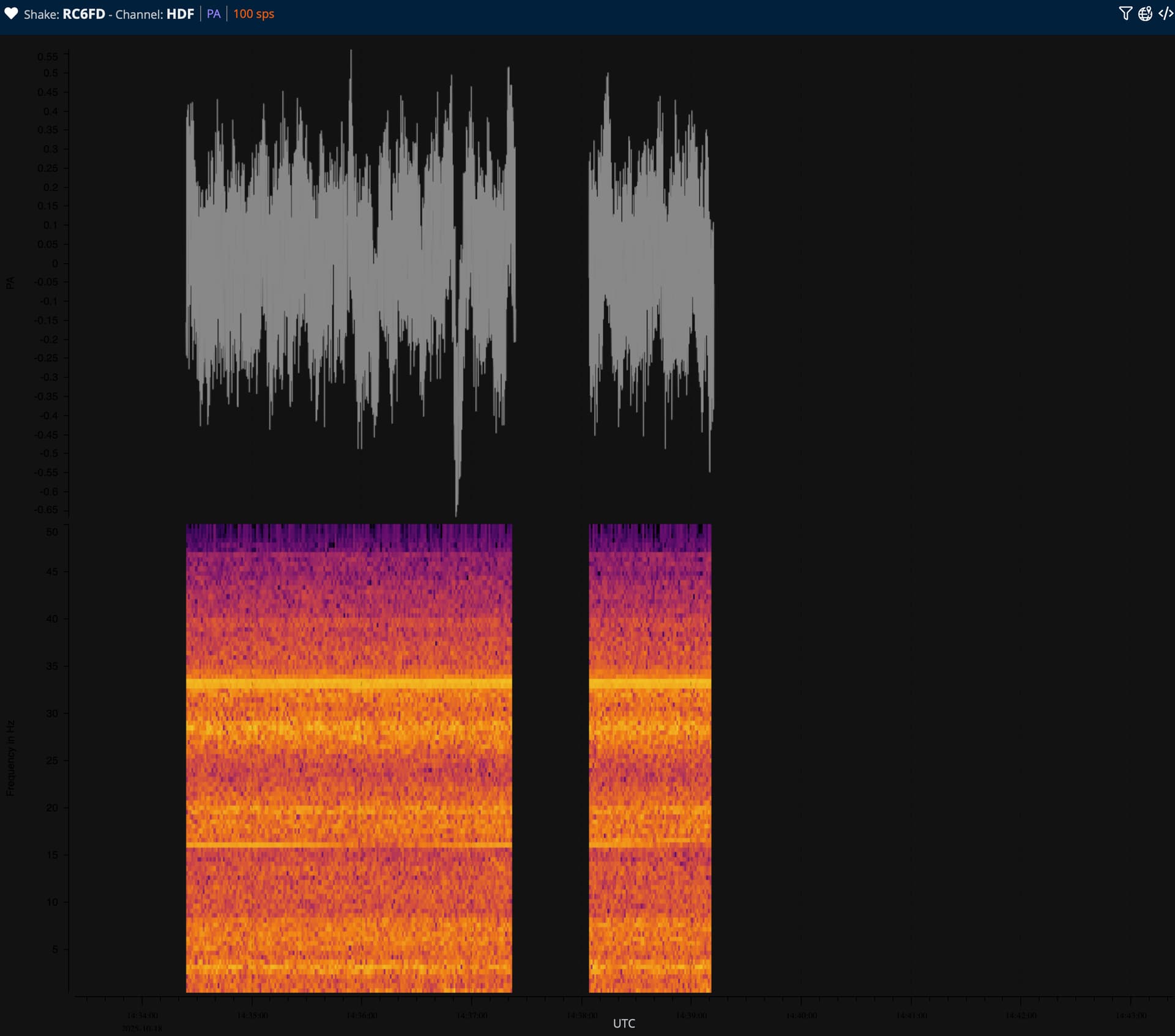Click the 14:35:00 time axis tick
The image size is (1175, 1036).
(x=252, y=1015)
